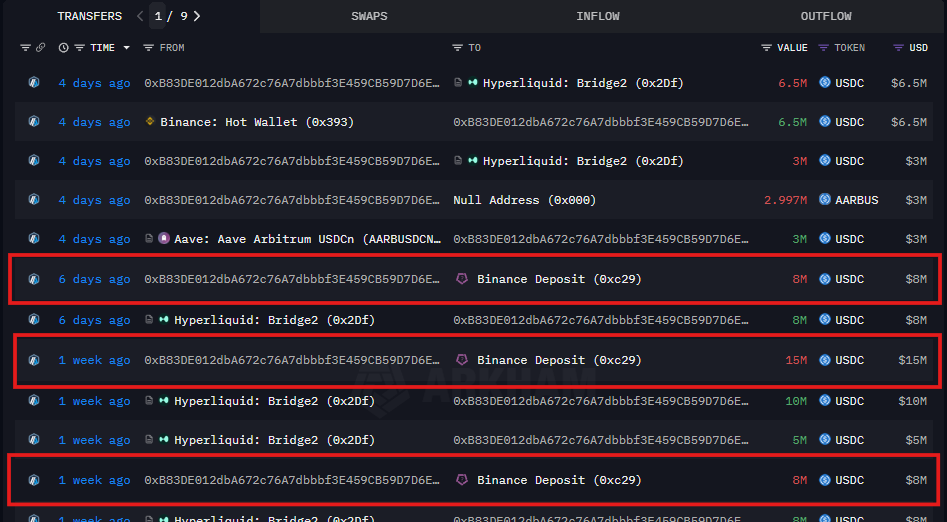Select the TRANSFERS tab
The height and width of the screenshot is (522, 947).
pos(89,16)
